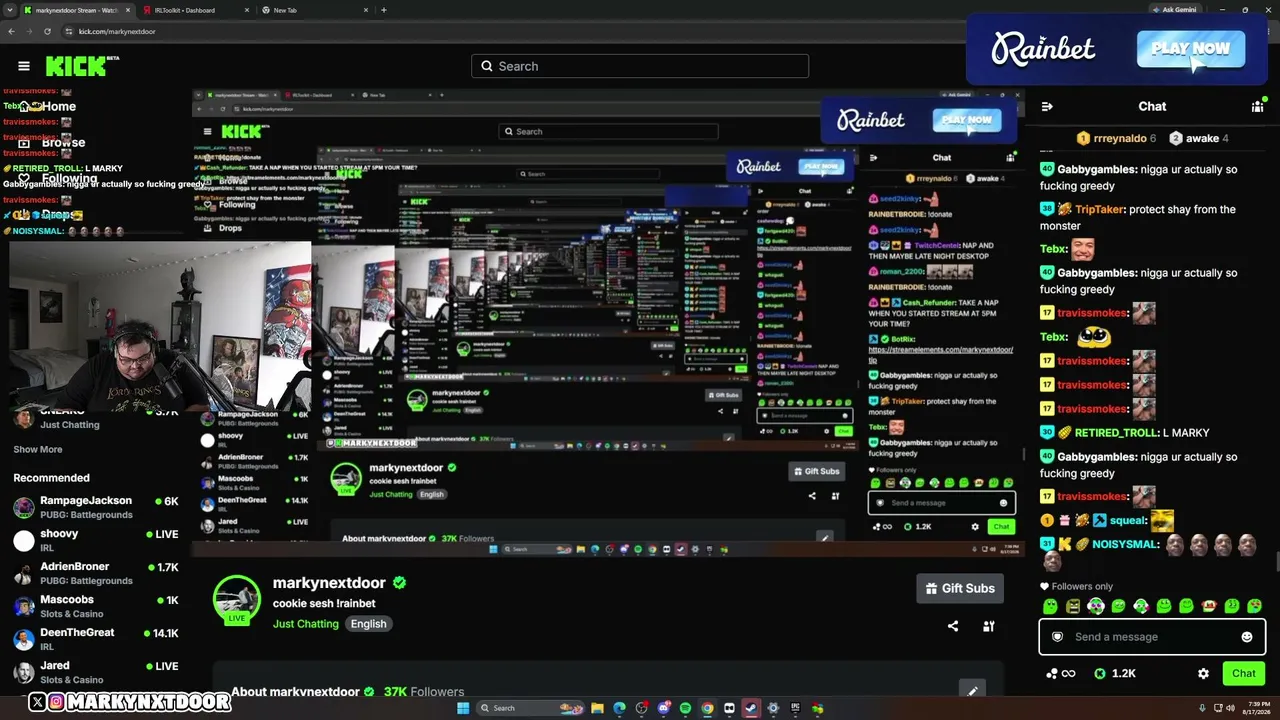Image resolution: width=1280 pixels, height=720 pixels.
Task: Click the markynextdoor channel avatar
Action: tap(237, 599)
